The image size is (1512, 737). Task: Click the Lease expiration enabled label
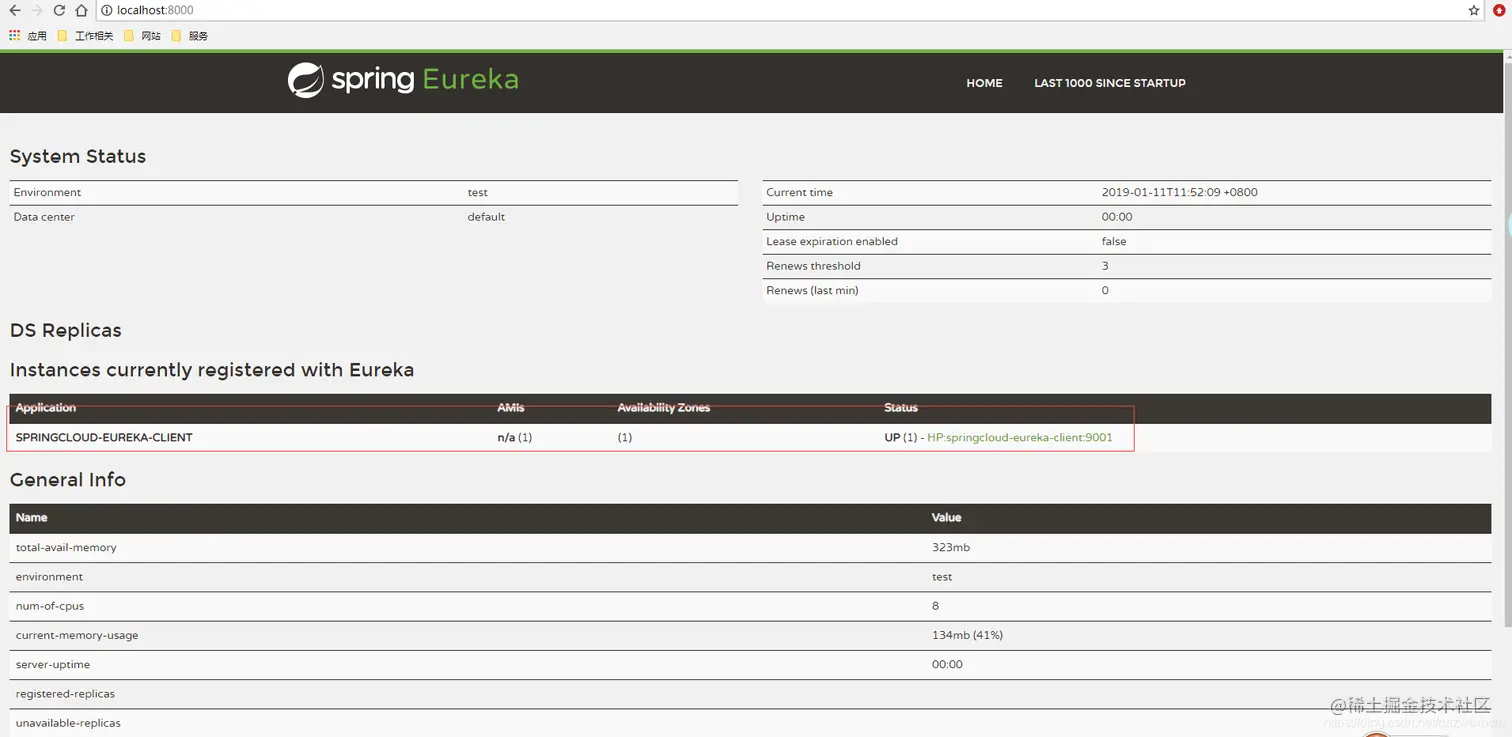[832, 241]
